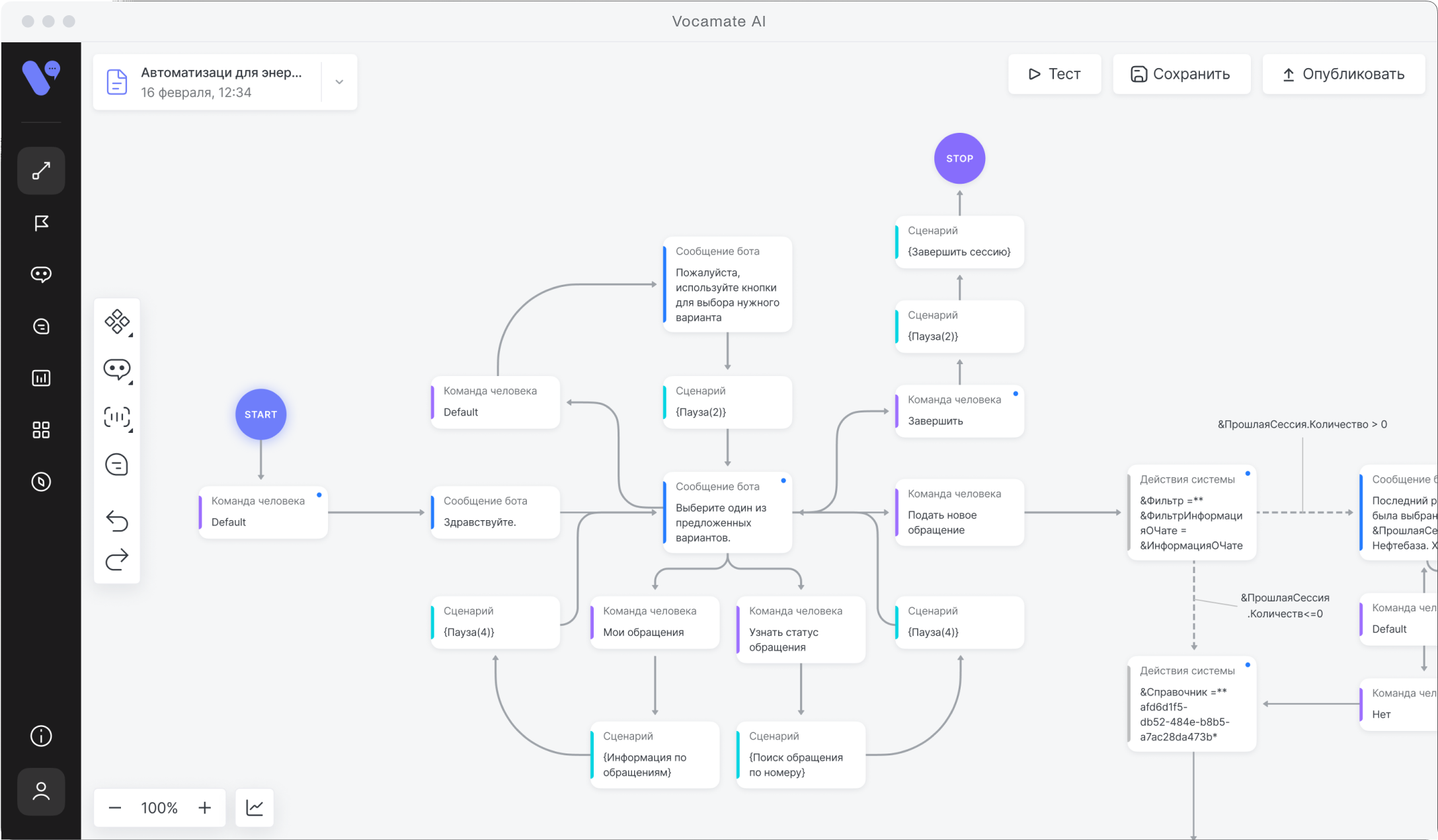Click the info icon in sidebar

(x=41, y=736)
